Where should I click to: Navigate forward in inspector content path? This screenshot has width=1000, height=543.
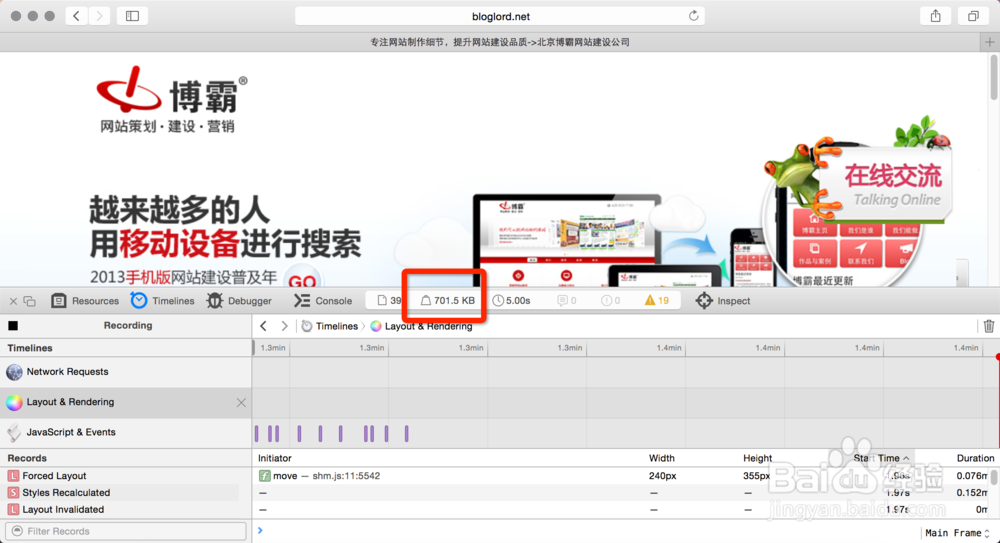(284, 326)
